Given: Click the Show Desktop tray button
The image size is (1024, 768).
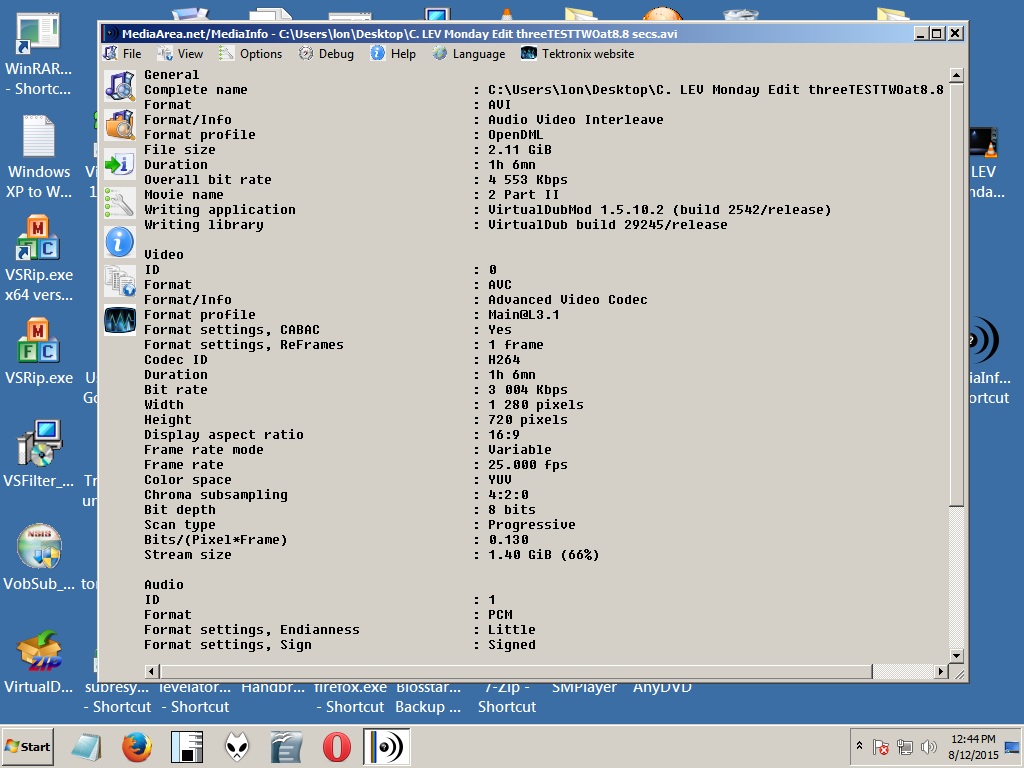Looking at the screenshot, I should pos(1012,746).
